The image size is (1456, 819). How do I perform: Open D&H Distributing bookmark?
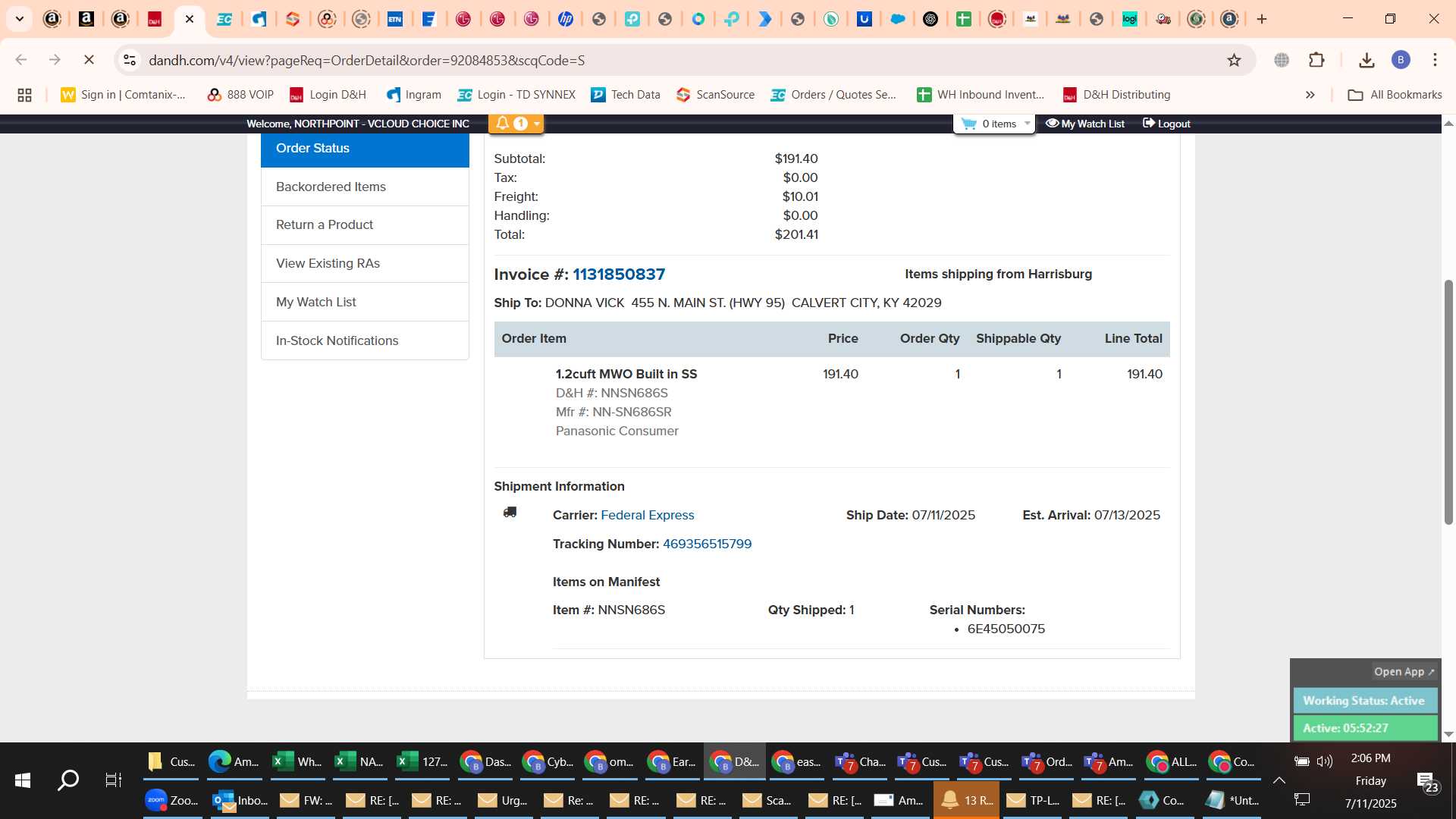click(x=1116, y=95)
